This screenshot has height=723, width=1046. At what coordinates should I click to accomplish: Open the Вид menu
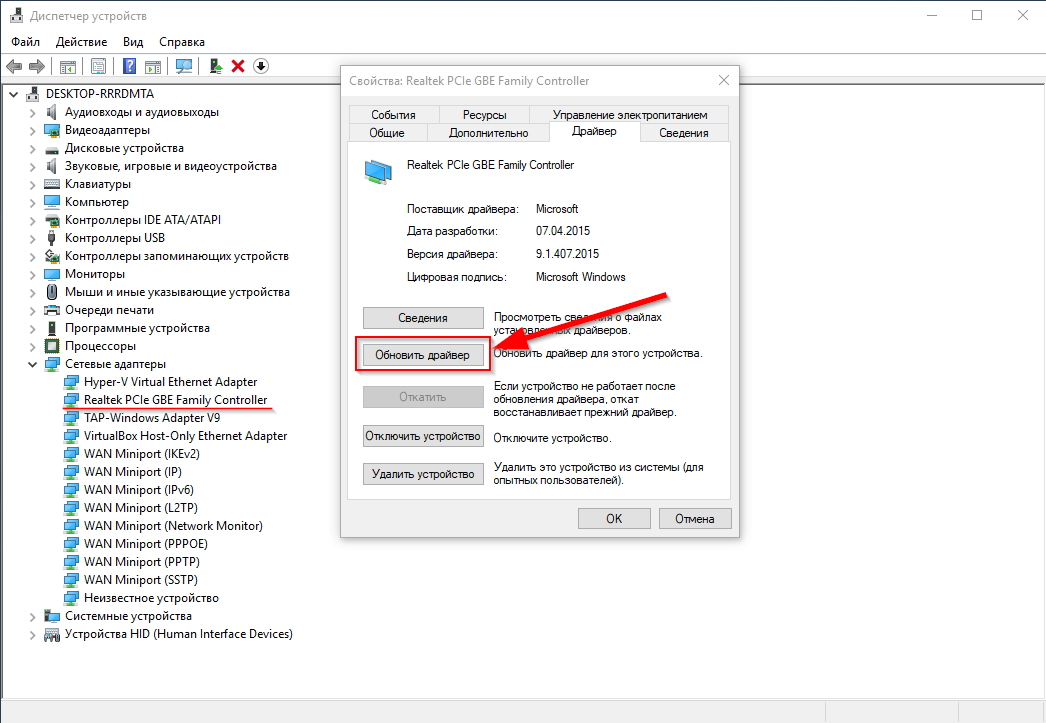coord(133,41)
